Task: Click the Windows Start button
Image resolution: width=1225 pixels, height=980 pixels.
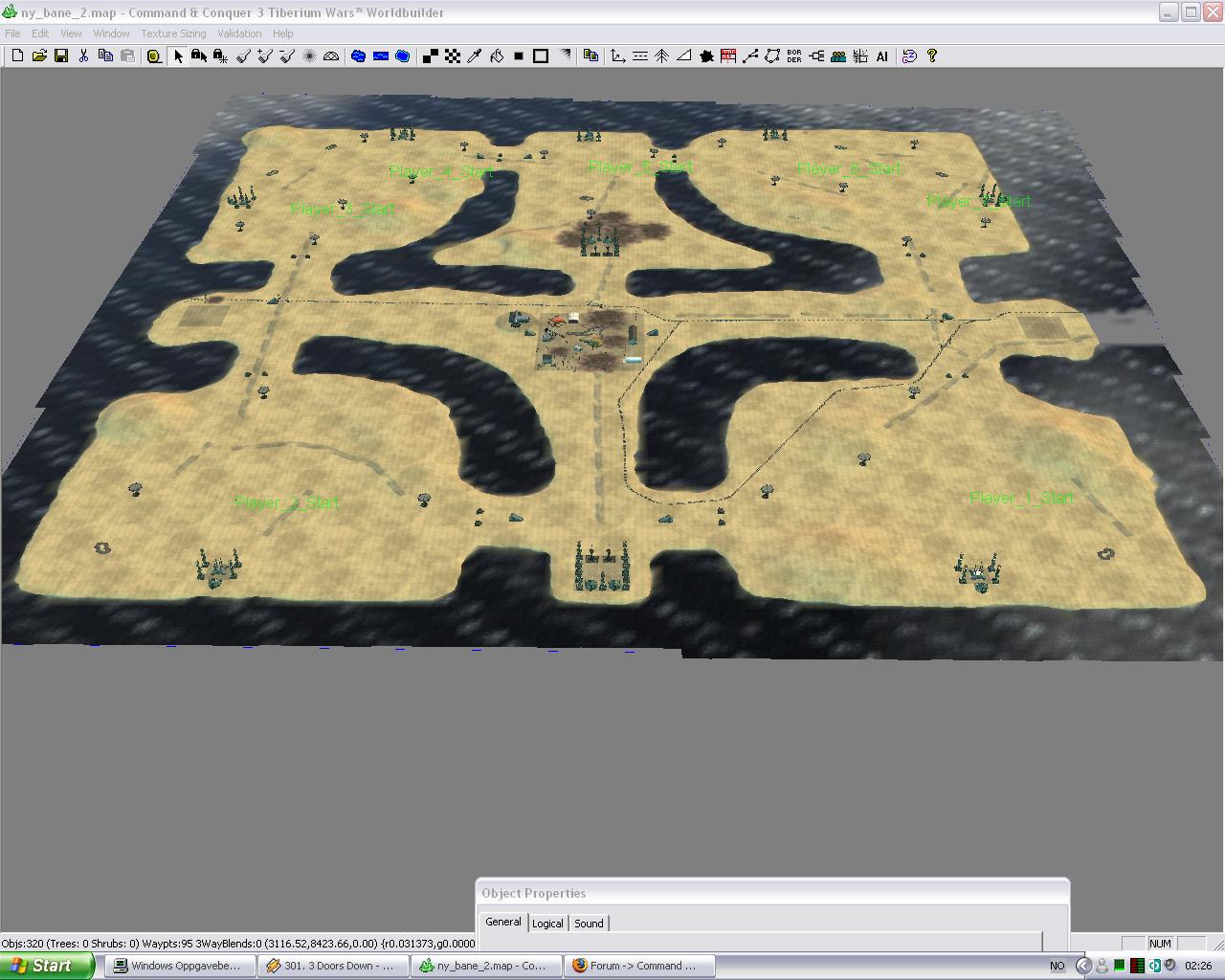Action: coord(47,966)
